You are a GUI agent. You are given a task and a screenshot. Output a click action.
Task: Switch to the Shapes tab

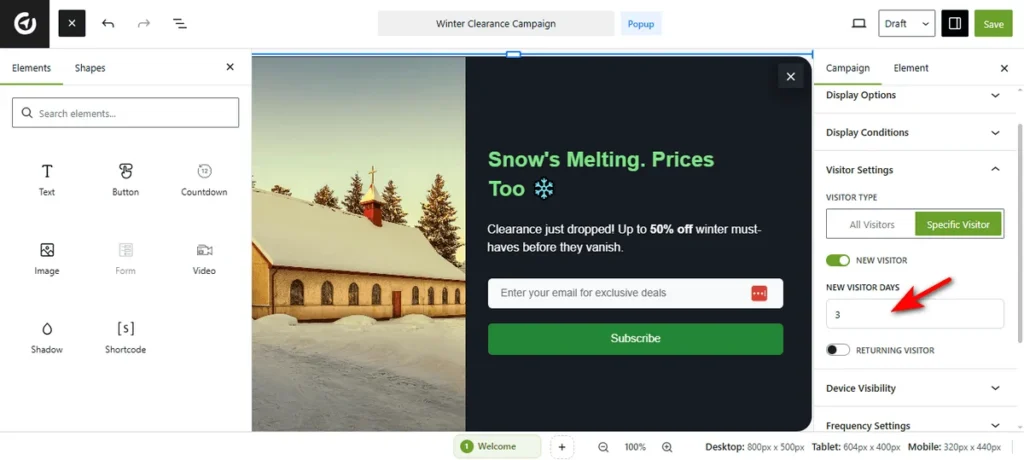pos(89,68)
